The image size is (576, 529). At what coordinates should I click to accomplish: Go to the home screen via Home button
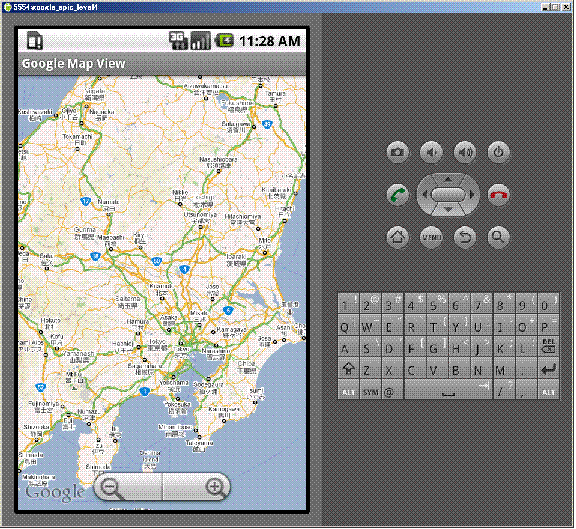[397, 237]
